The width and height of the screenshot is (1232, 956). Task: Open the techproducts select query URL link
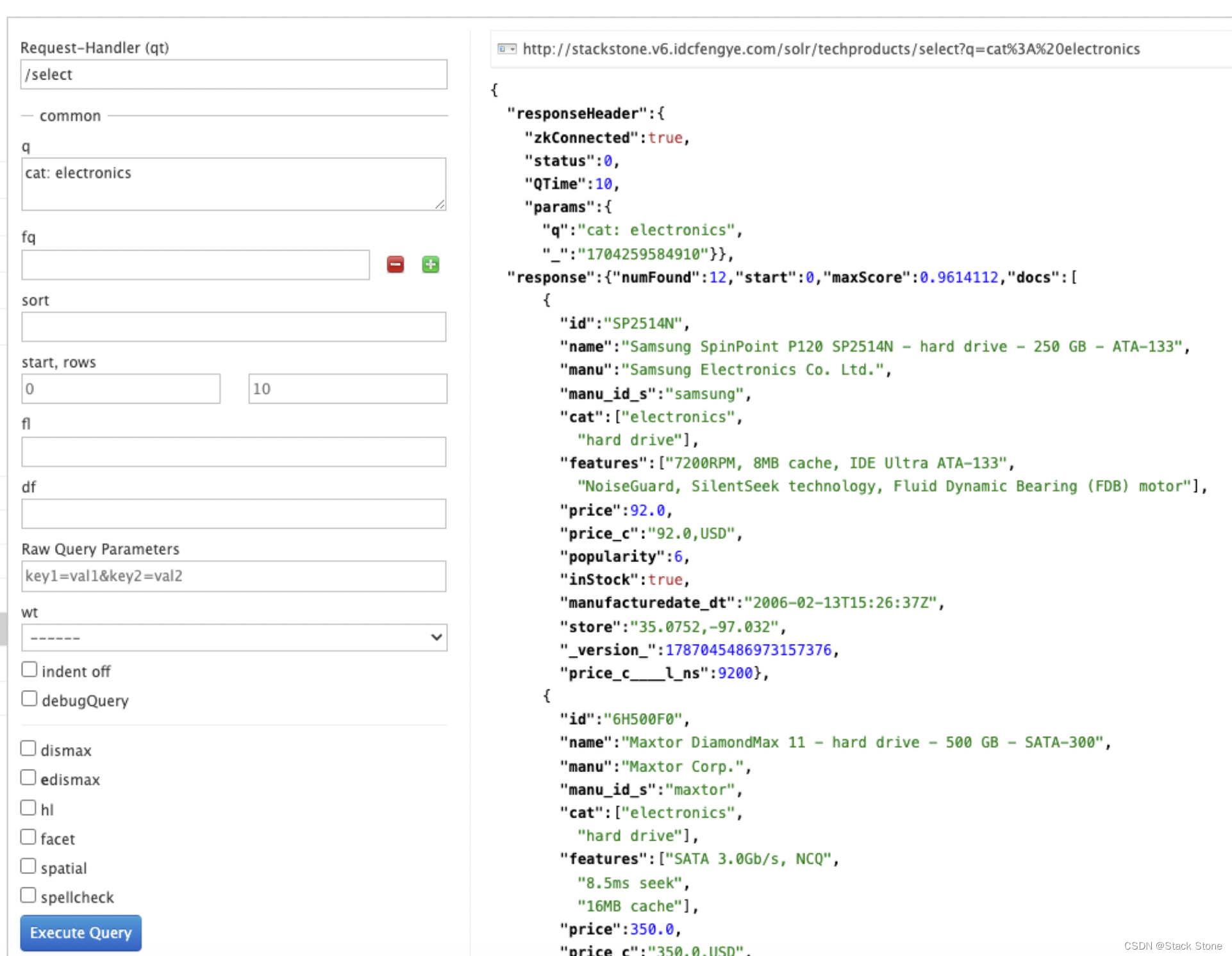831,49
